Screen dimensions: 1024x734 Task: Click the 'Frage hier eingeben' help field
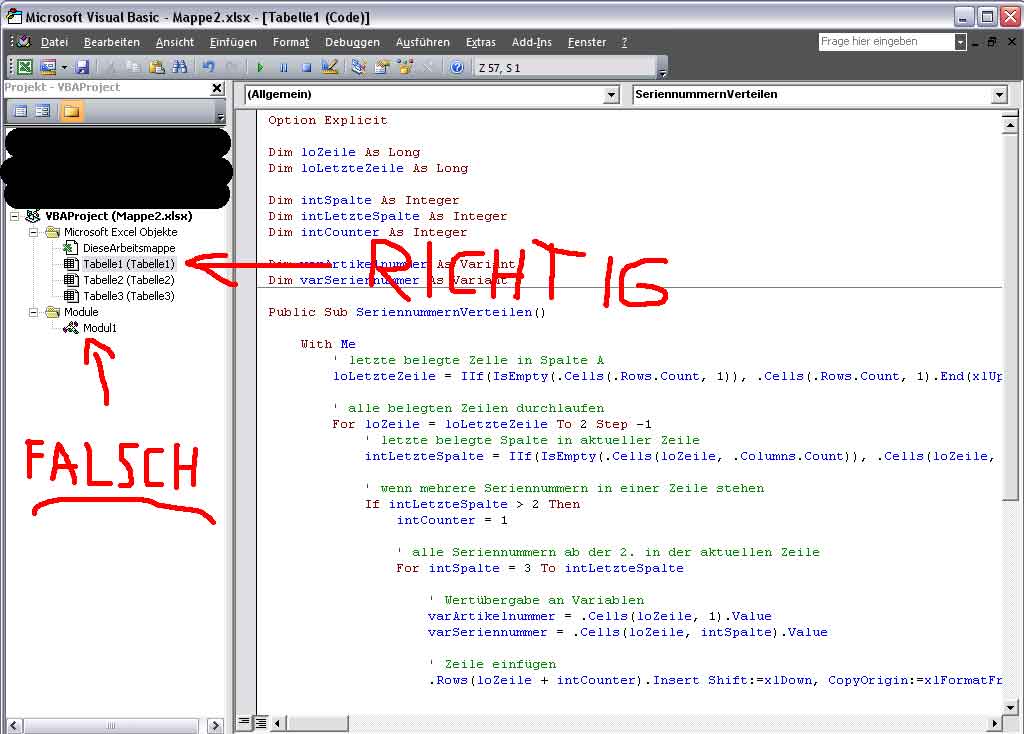click(884, 42)
